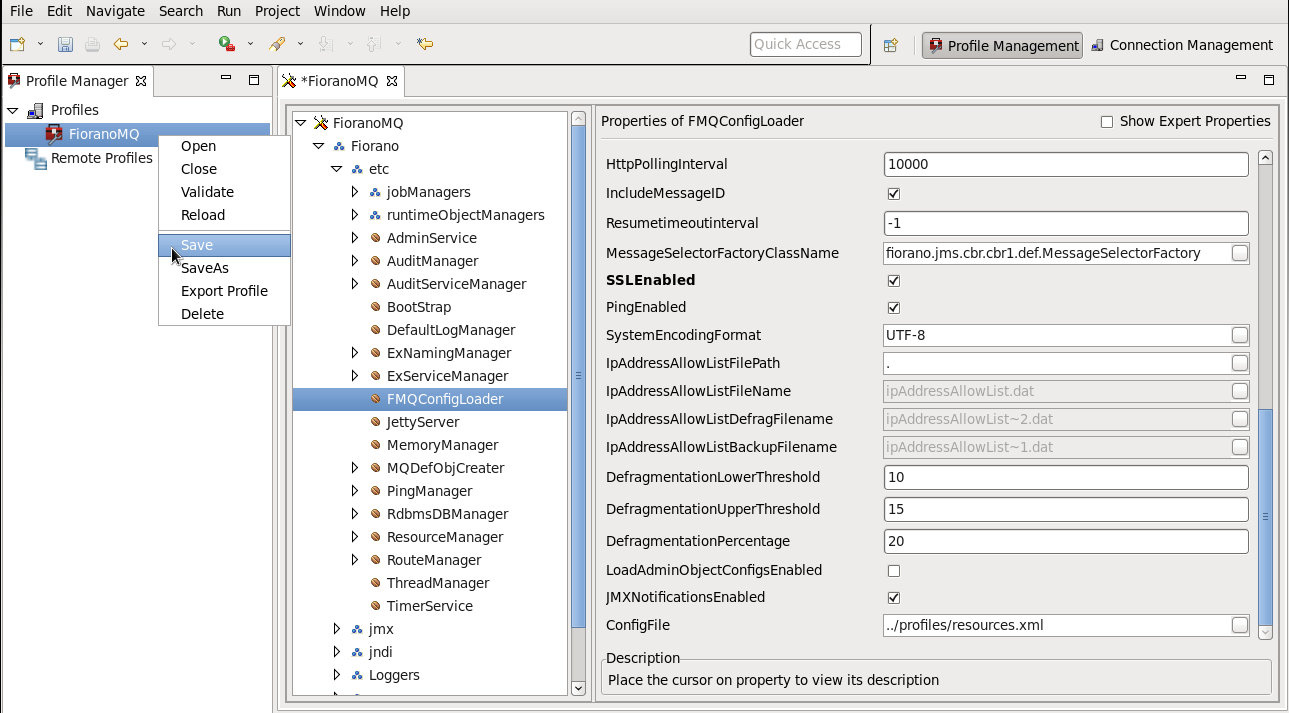Switch to Profile Management perspective

1002,45
